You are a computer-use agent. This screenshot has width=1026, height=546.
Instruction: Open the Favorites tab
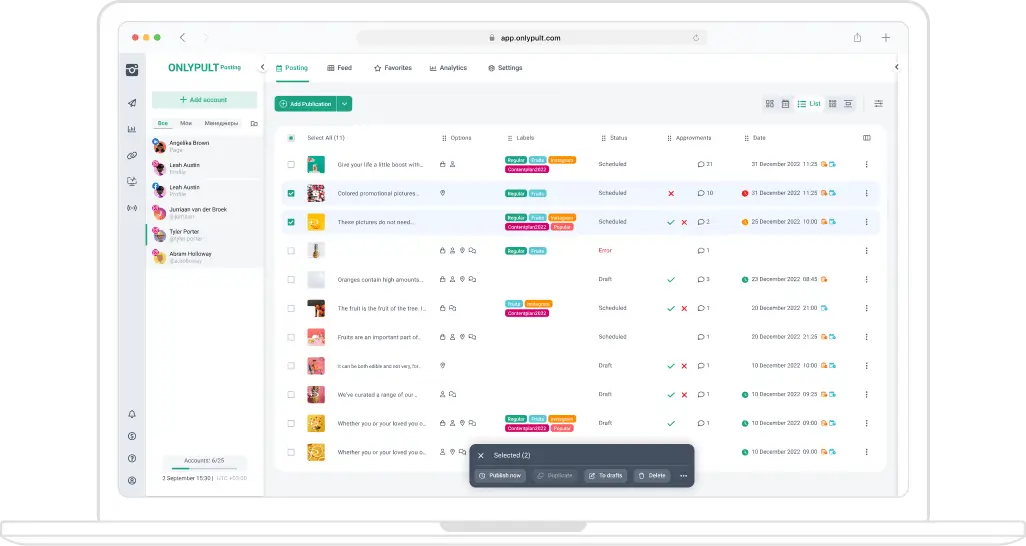392,68
